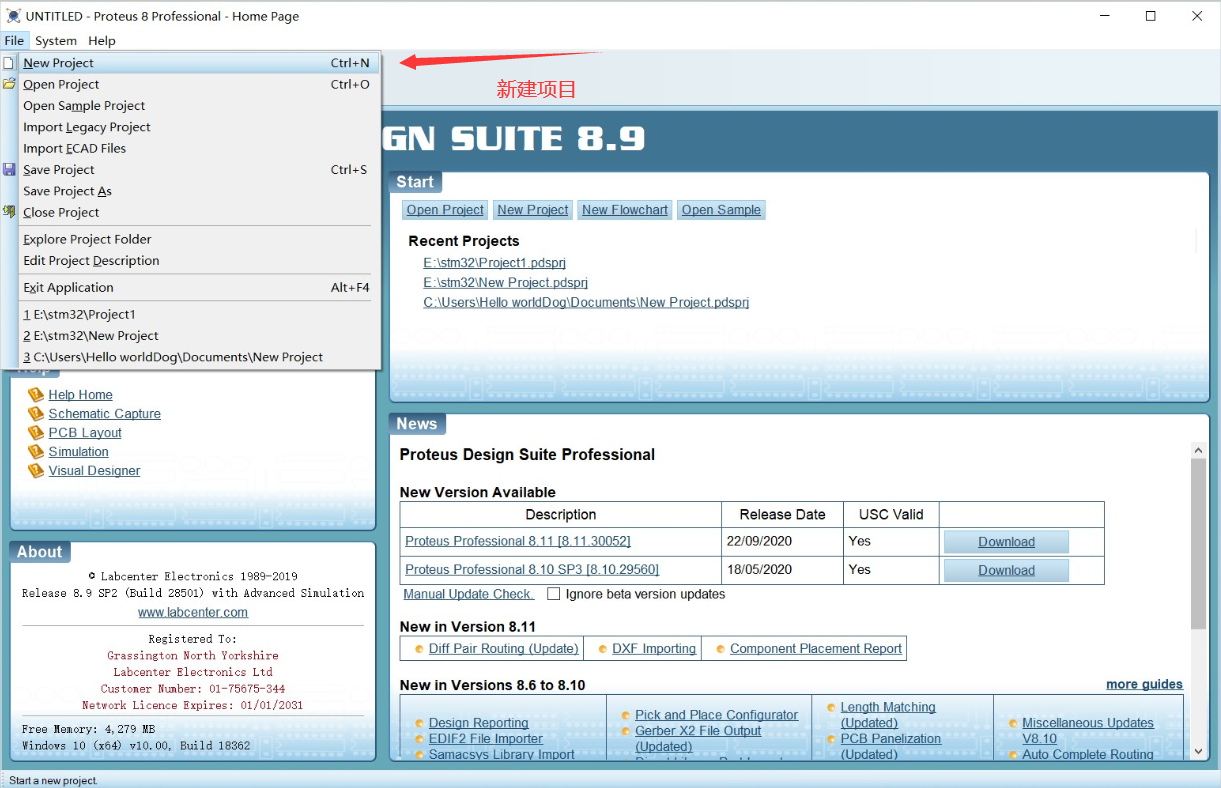Open the Proteus Professional 8.10 SP3 link

532,569
